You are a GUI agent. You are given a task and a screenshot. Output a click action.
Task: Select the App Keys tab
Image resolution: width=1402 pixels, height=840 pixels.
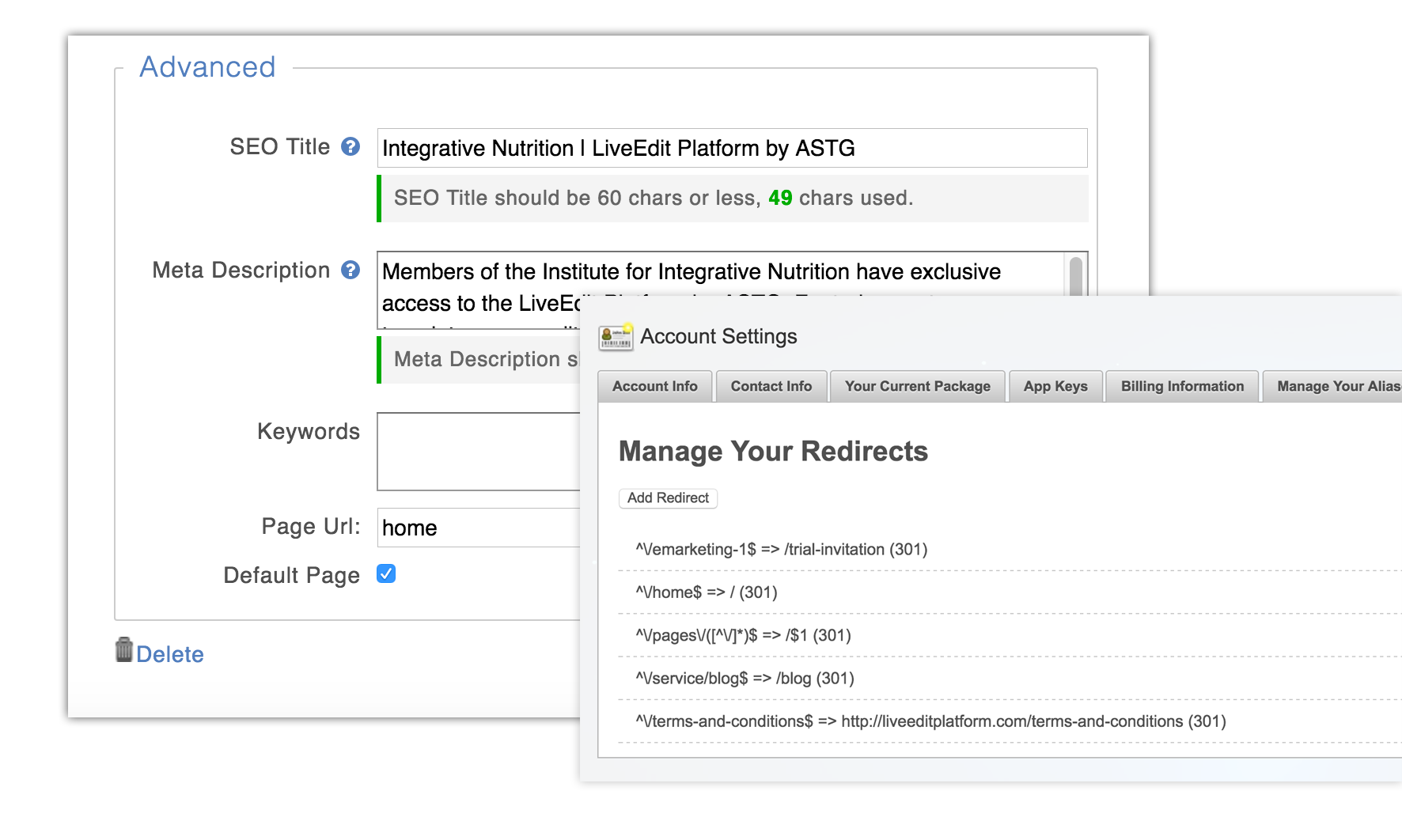(1055, 386)
